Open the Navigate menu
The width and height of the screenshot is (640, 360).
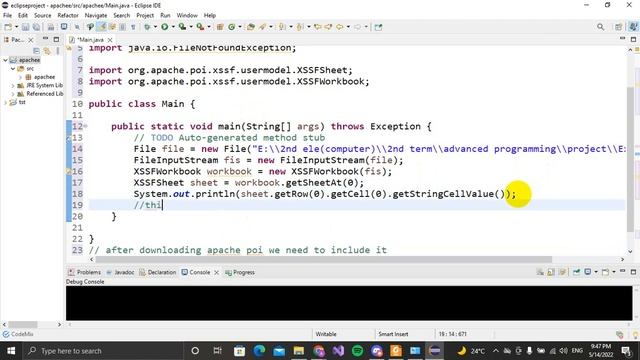(96, 16)
